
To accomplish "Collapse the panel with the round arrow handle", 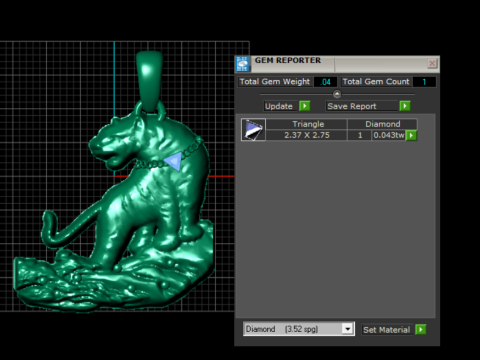I will click(337, 94).
